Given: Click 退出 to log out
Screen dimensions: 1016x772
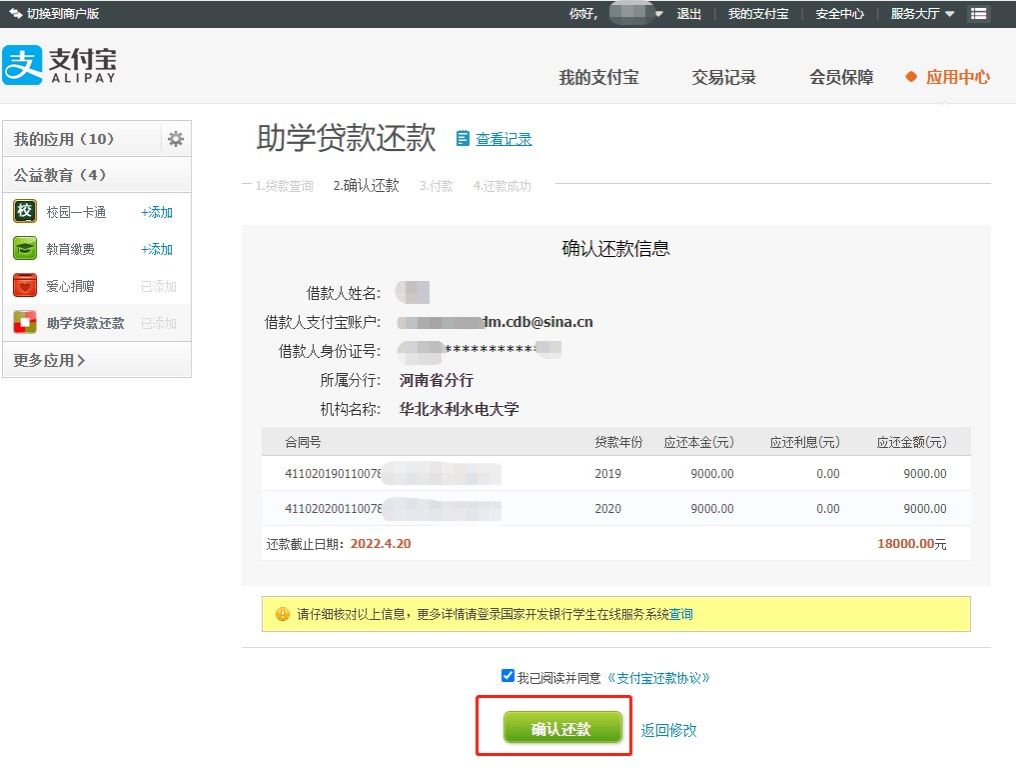Looking at the screenshot, I should 689,14.
